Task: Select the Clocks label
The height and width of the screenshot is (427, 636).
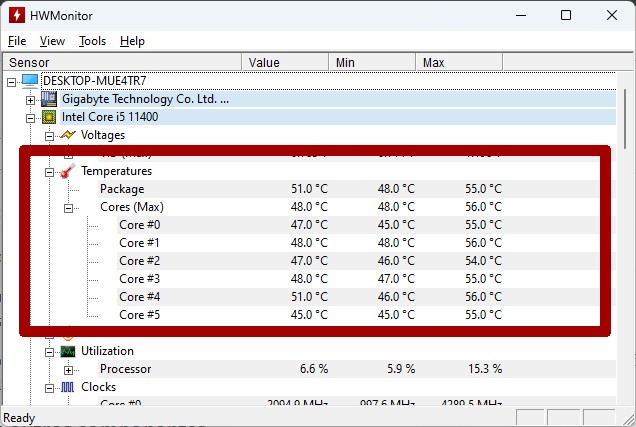Action: (99, 387)
